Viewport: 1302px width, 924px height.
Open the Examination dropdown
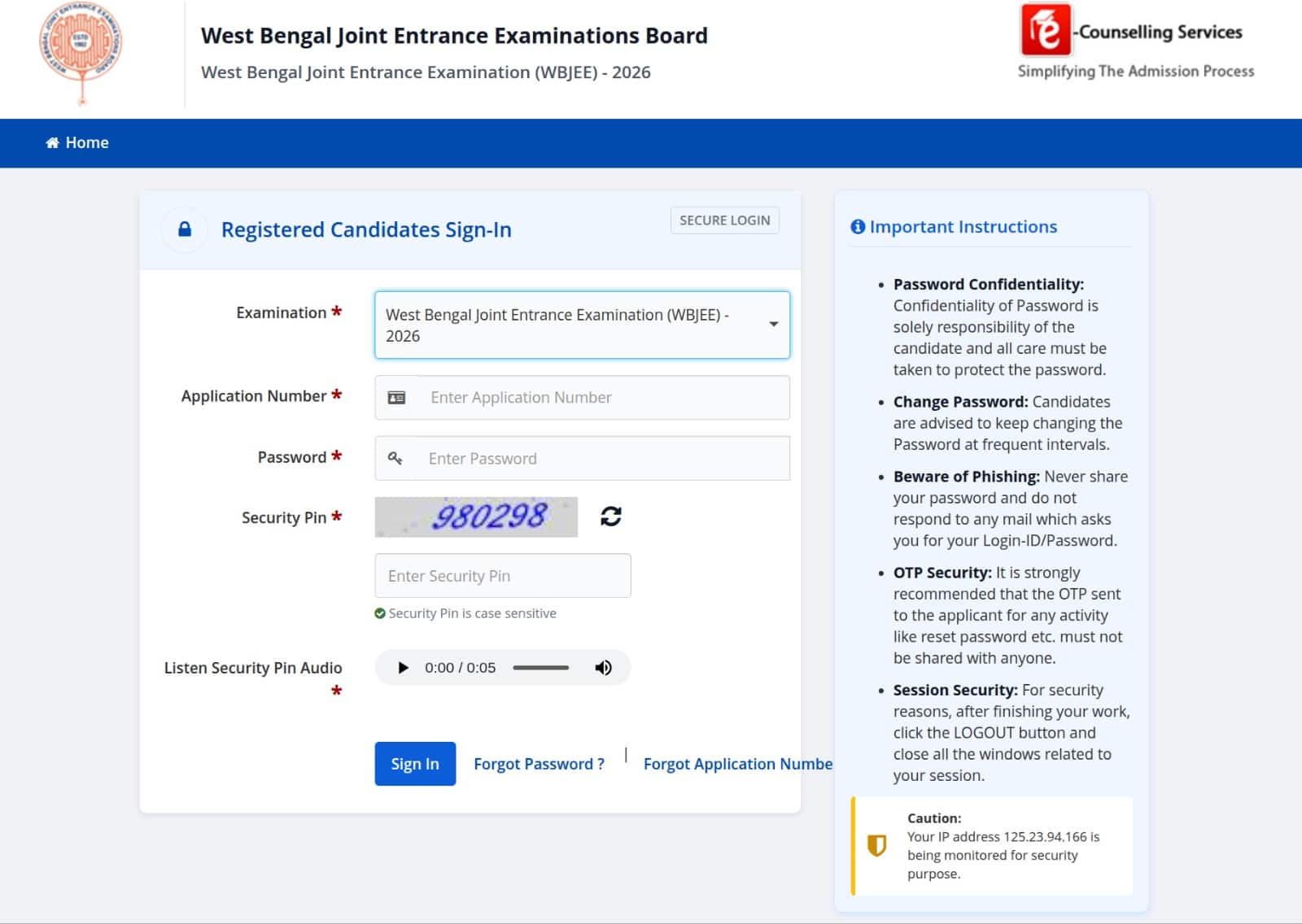(582, 325)
